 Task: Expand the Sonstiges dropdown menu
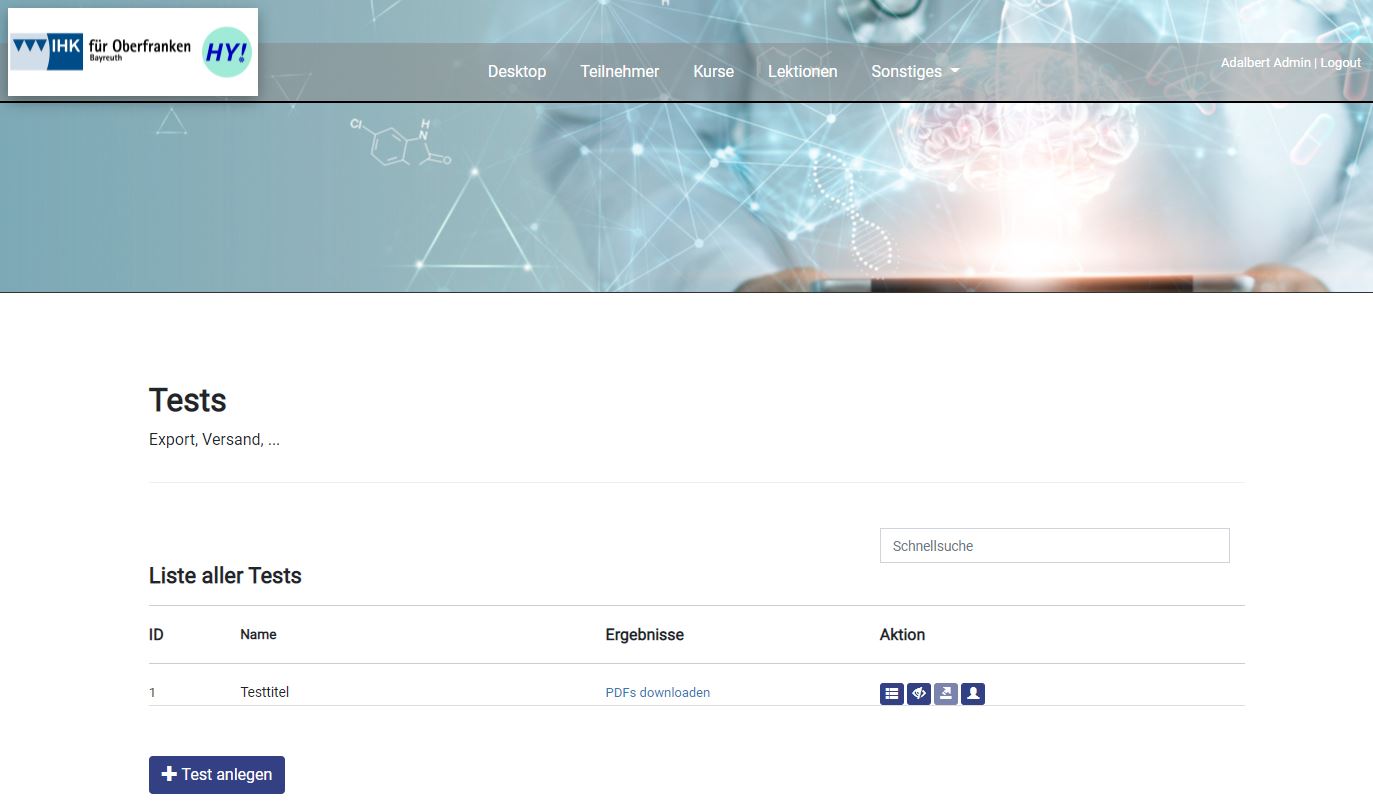point(906,72)
